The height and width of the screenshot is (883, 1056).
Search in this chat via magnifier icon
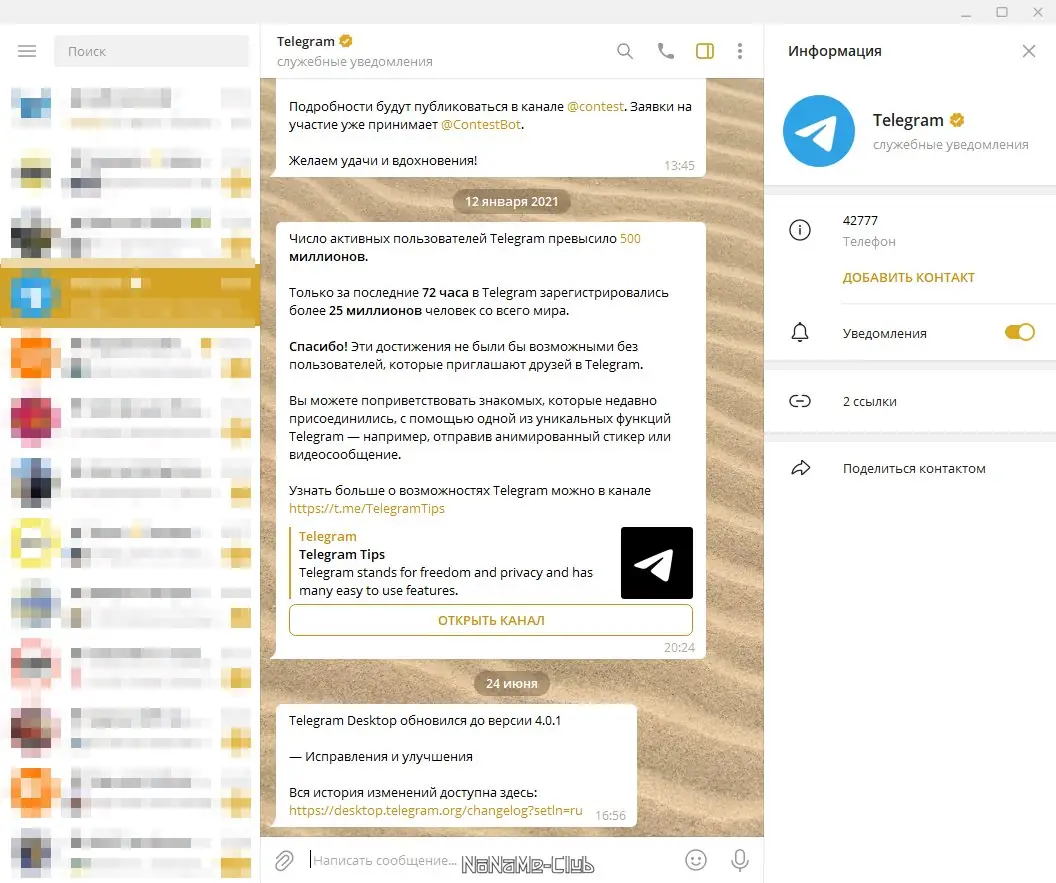tap(625, 51)
